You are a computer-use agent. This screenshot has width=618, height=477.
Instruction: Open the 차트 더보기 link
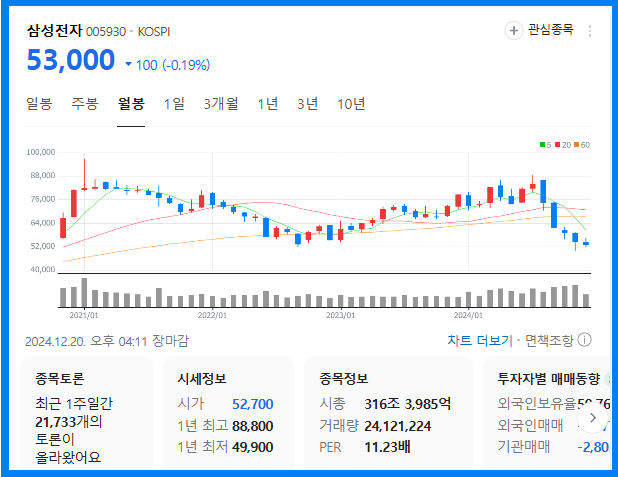coord(480,340)
